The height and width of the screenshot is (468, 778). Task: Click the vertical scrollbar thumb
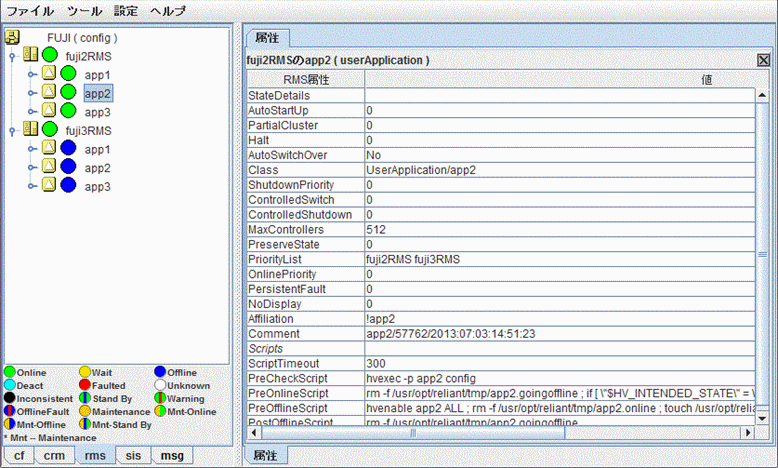[762, 255]
